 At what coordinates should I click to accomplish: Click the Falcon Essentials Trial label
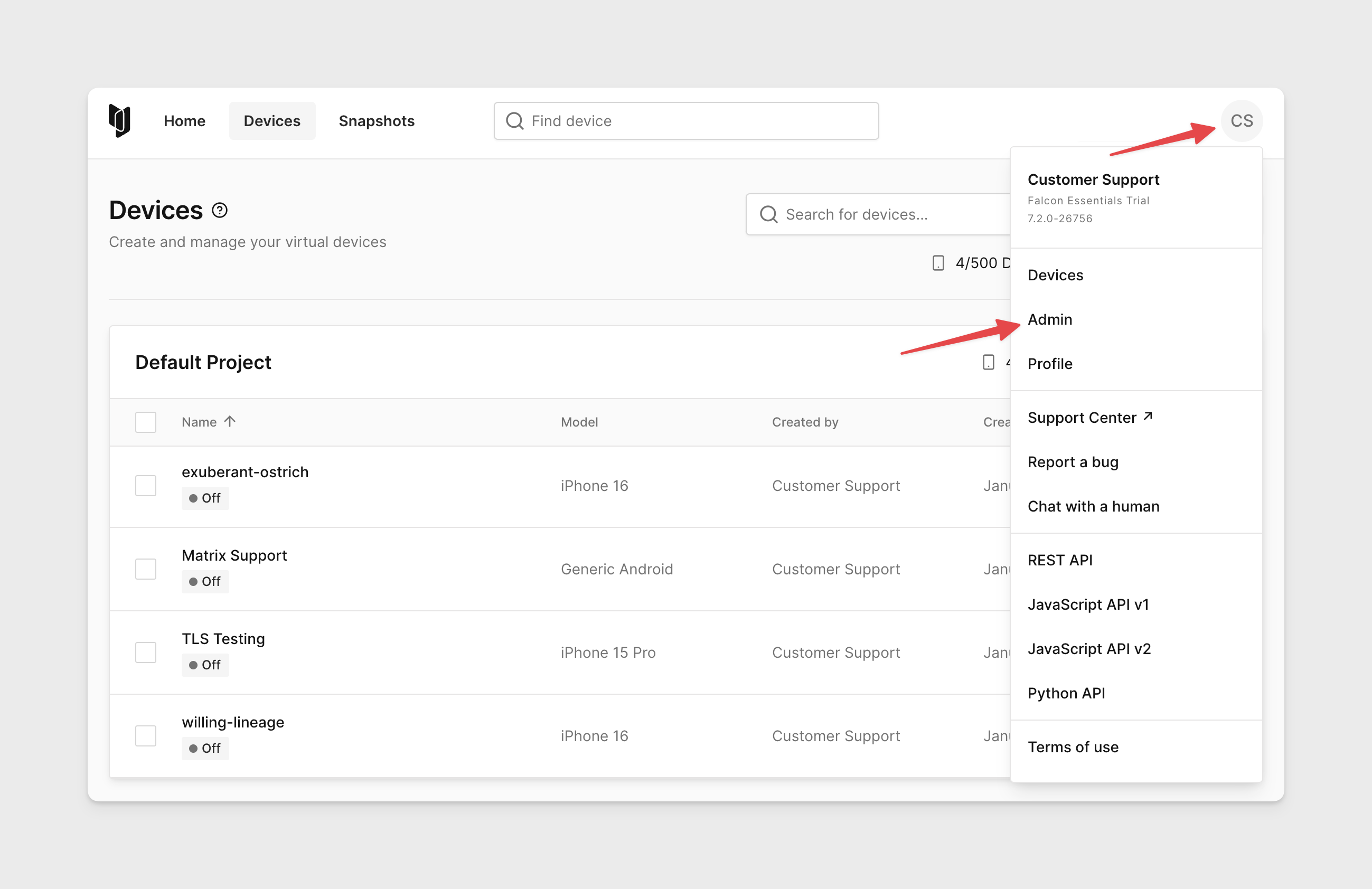tap(1088, 201)
